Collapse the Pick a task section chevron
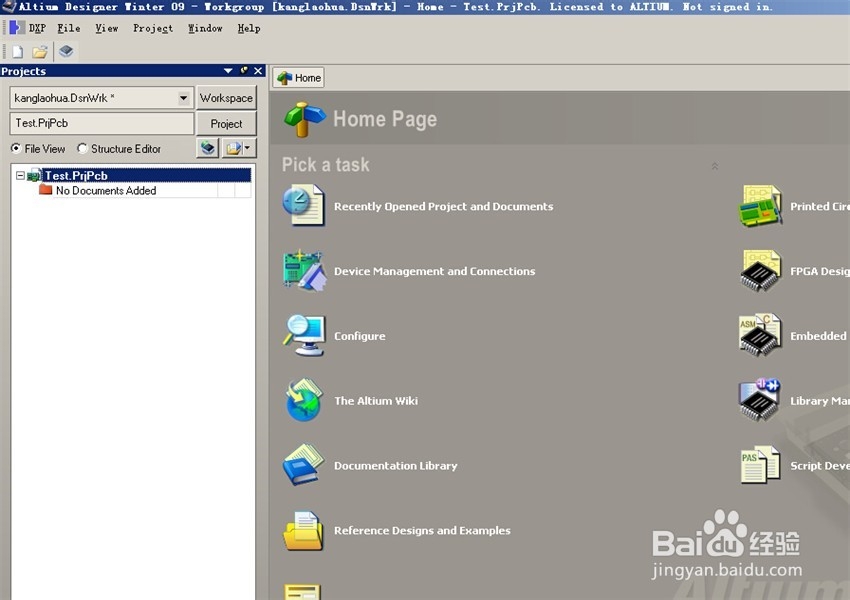The height and width of the screenshot is (600, 850). 714,166
